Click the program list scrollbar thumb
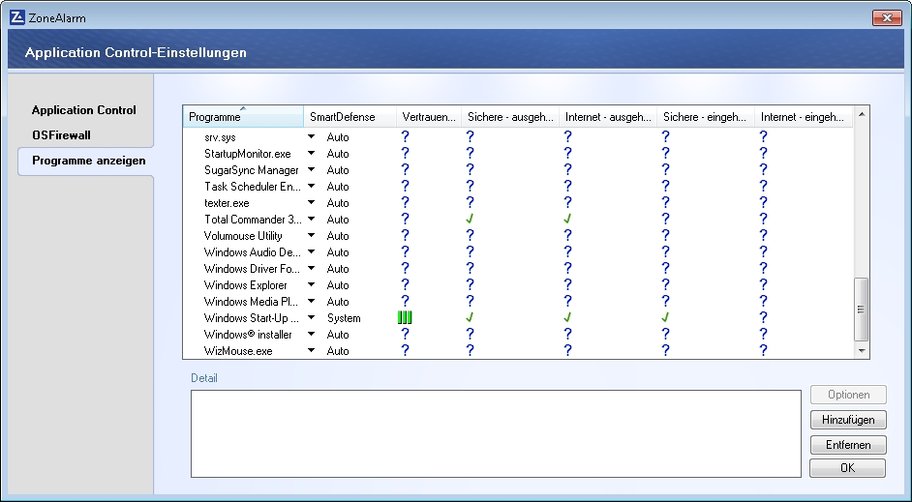This screenshot has width=912, height=502. (861, 309)
